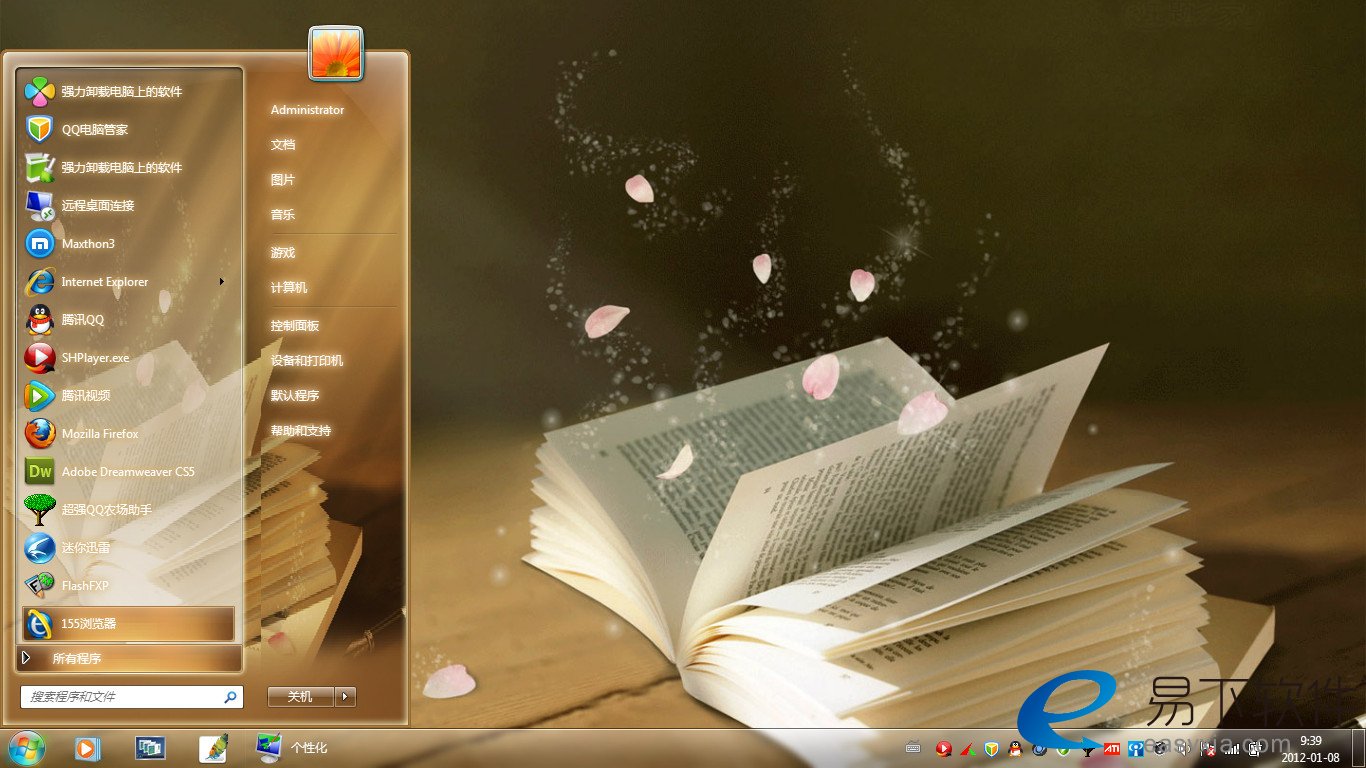
Task: Click the window switcher icon on taskbar
Action: (150, 747)
